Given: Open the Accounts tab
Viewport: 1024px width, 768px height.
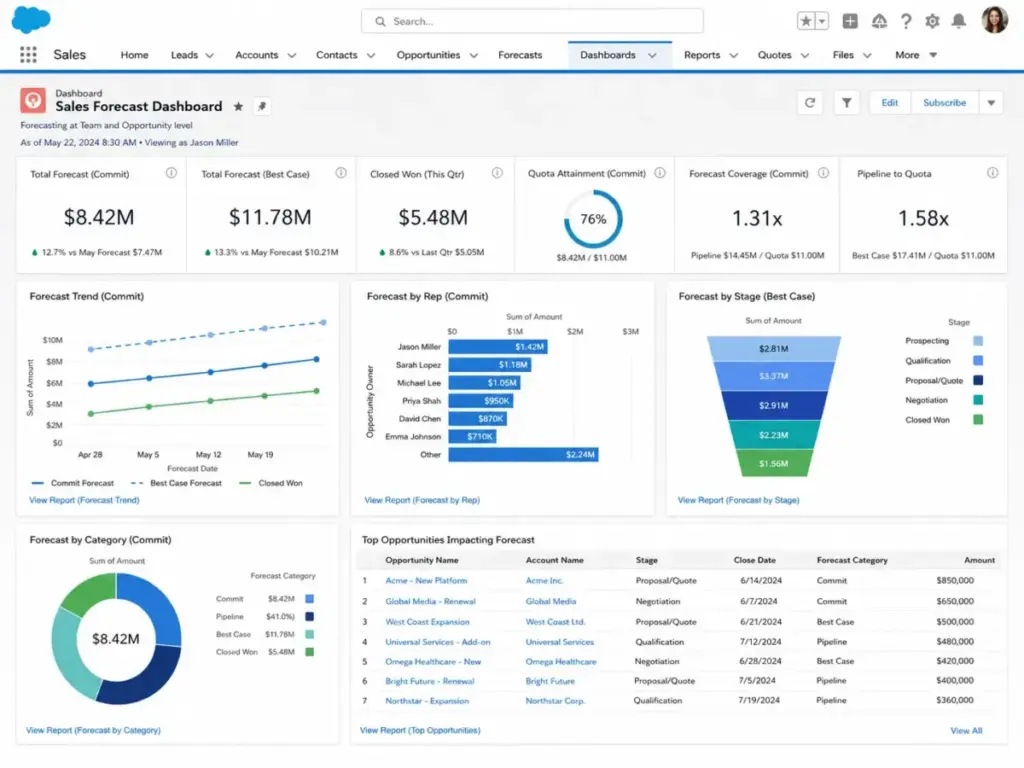Looking at the screenshot, I should (257, 56).
